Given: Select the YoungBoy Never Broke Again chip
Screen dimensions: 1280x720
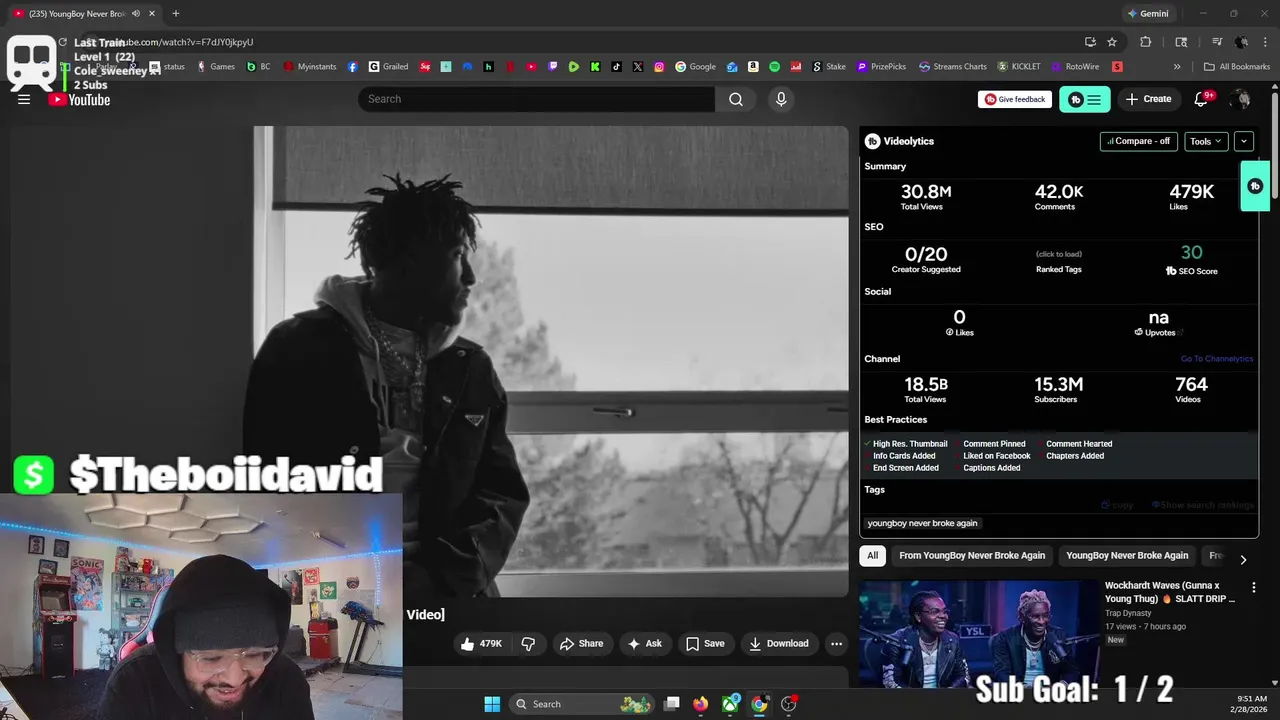Looking at the screenshot, I should pos(1127,556).
